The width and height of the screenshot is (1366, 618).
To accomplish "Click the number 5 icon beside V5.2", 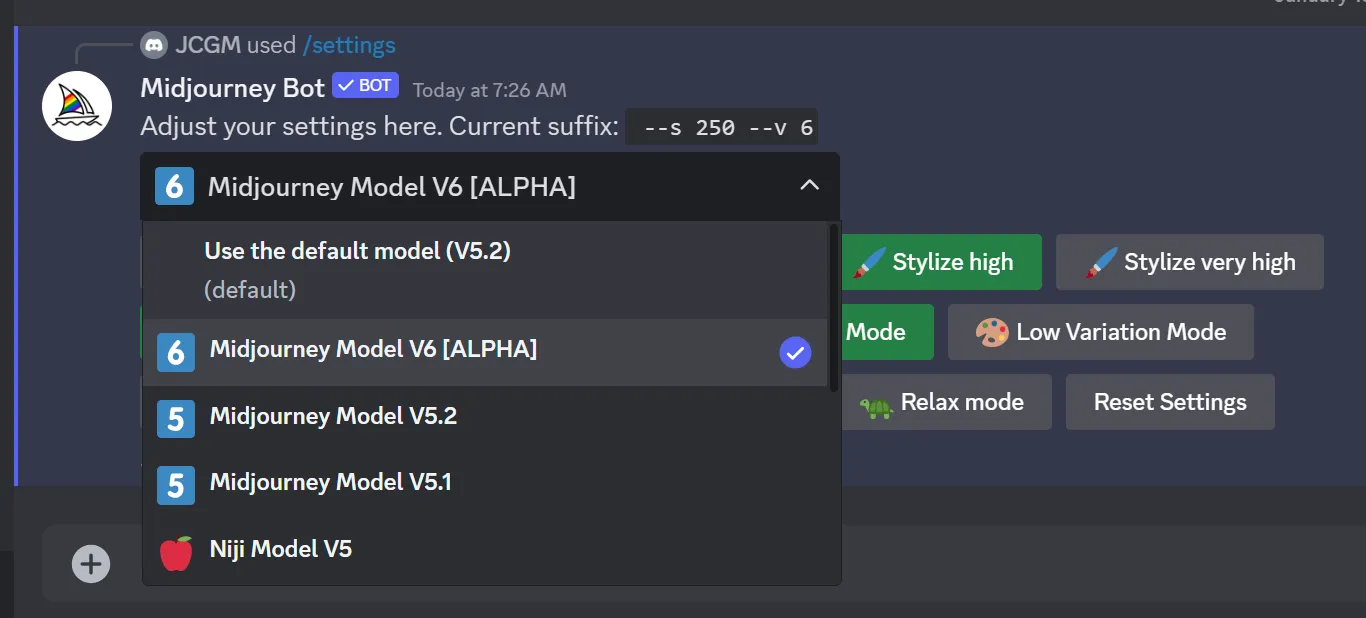I will click(x=176, y=418).
